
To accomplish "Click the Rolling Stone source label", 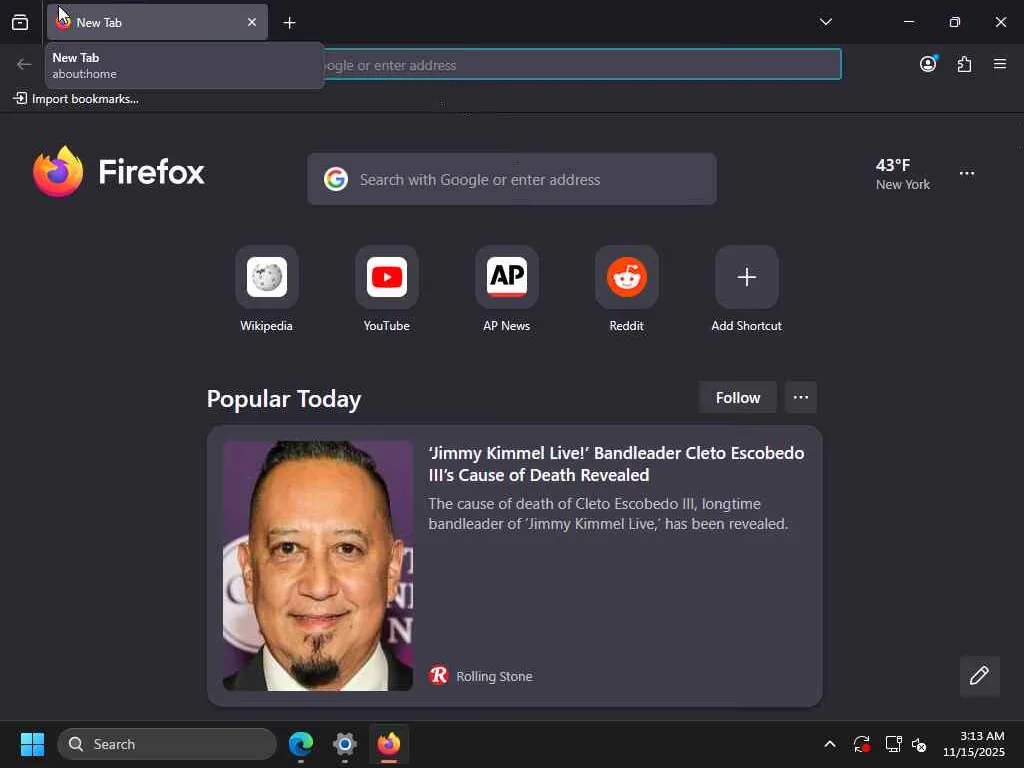I will pos(494,677).
